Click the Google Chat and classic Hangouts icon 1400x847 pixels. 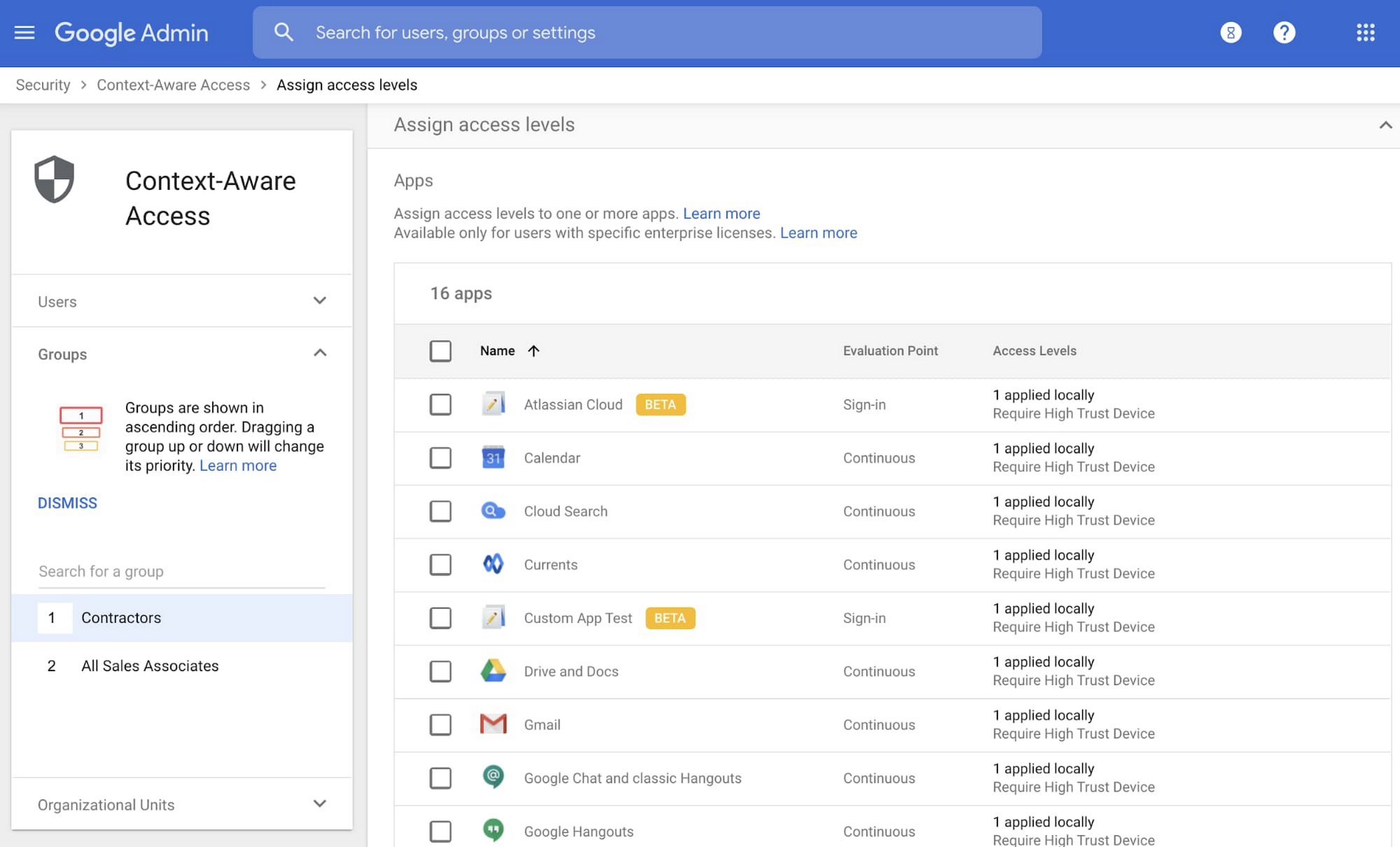494,776
